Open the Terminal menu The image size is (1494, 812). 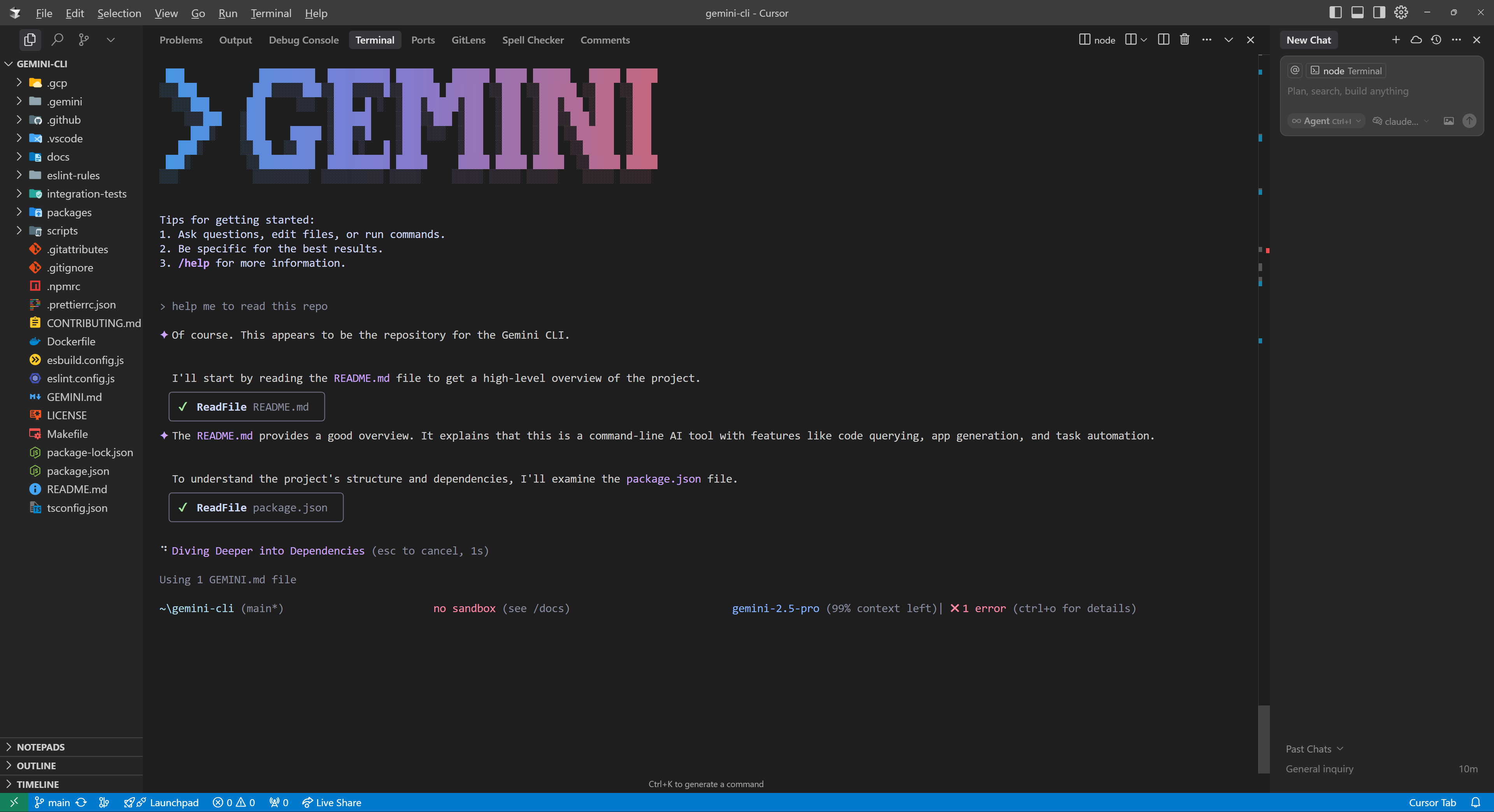[271, 13]
